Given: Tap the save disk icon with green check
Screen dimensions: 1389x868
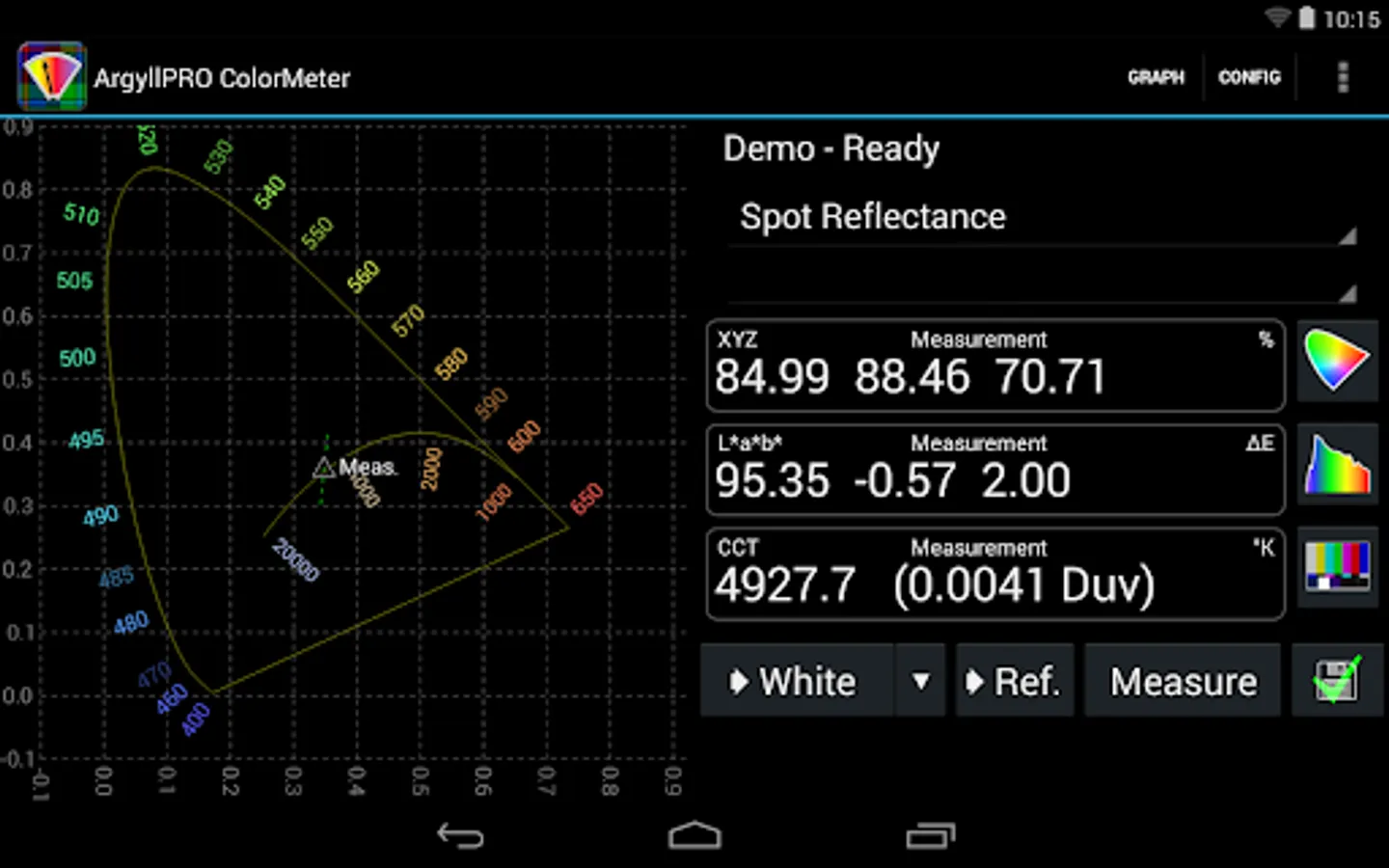Looking at the screenshot, I should 1337,680.
